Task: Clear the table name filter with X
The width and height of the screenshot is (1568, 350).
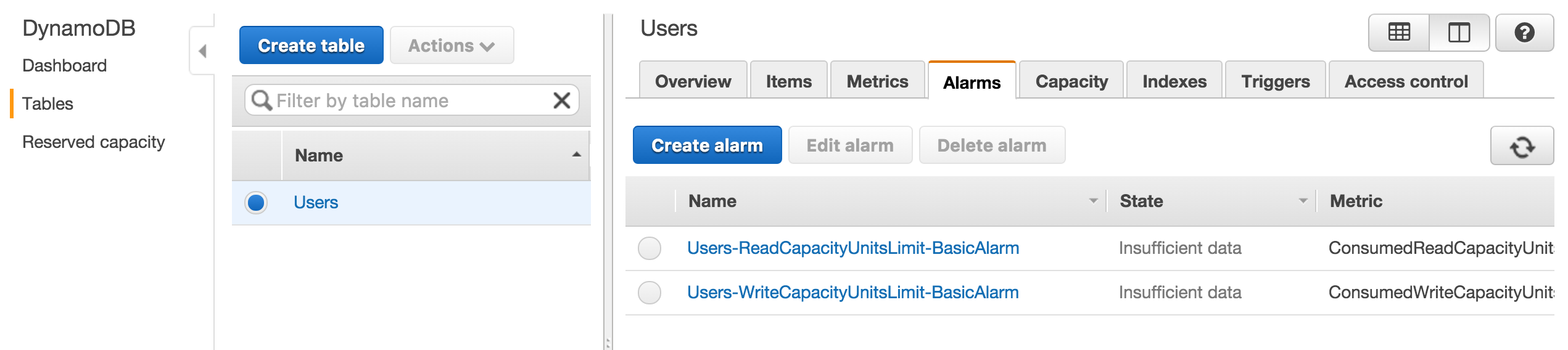Action: point(561,100)
